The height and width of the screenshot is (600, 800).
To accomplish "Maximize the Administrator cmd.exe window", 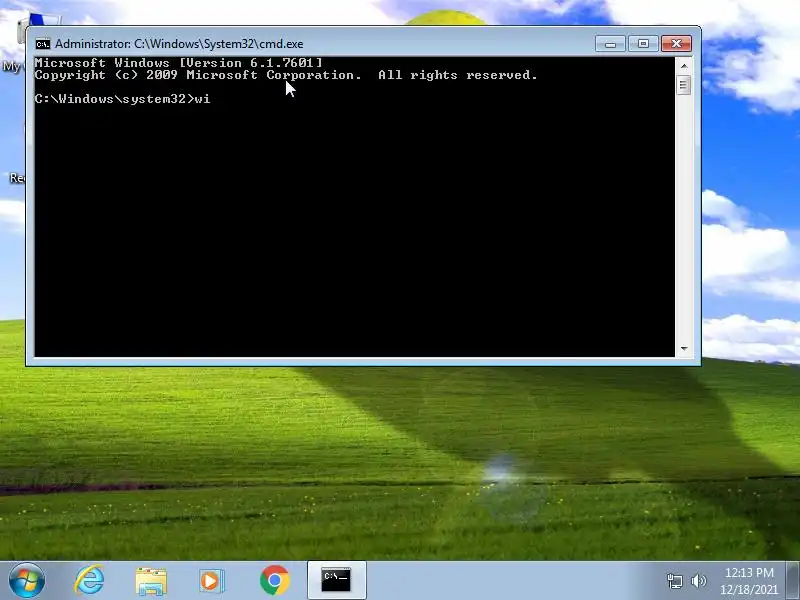I will click(643, 44).
